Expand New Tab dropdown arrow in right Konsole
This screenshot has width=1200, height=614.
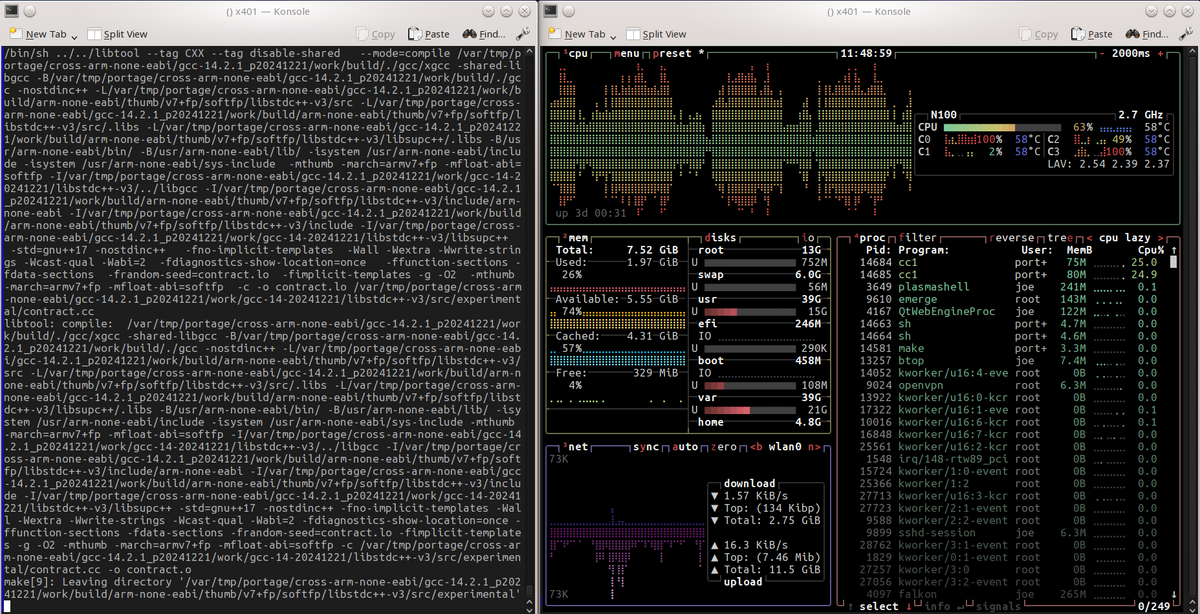[615, 35]
